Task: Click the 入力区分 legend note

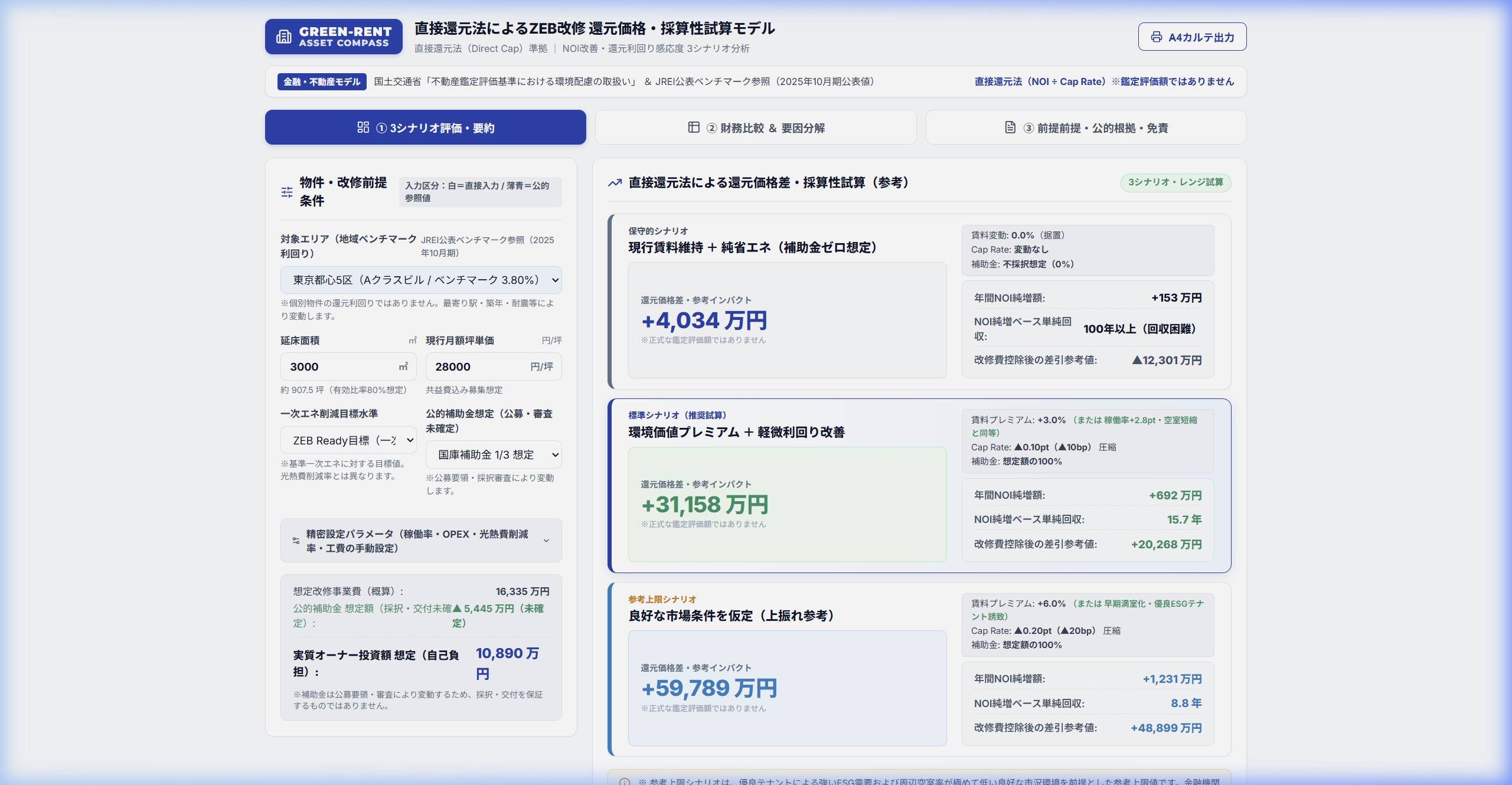Action: pyautogui.click(x=480, y=192)
